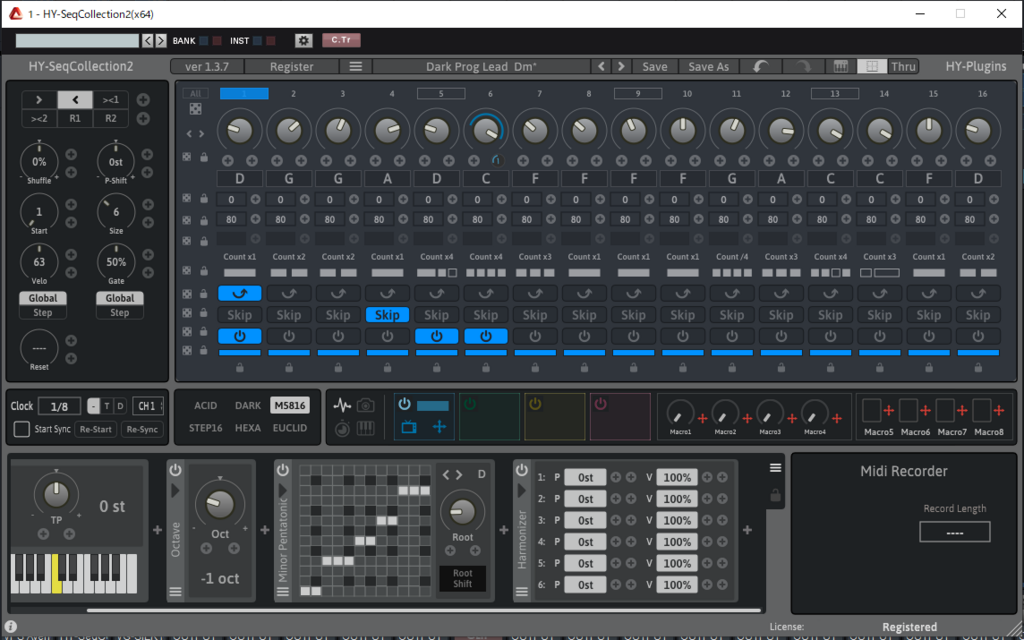The width and height of the screenshot is (1024, 640).
Task: Click the Re-Sync button
Action: click(x=142, y=429)
